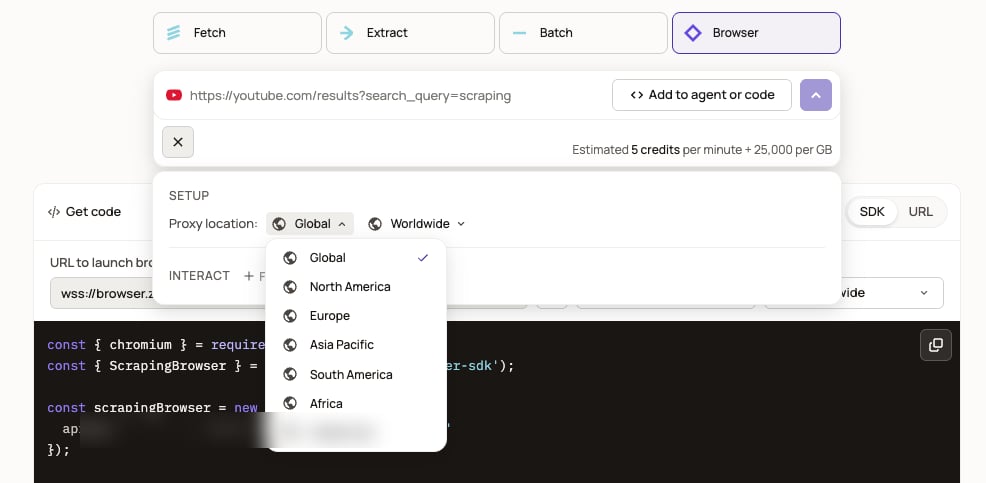This screenshot has width=986, height=483.
Task: Copy code with the copy icon button
Action: coord(936,345)
